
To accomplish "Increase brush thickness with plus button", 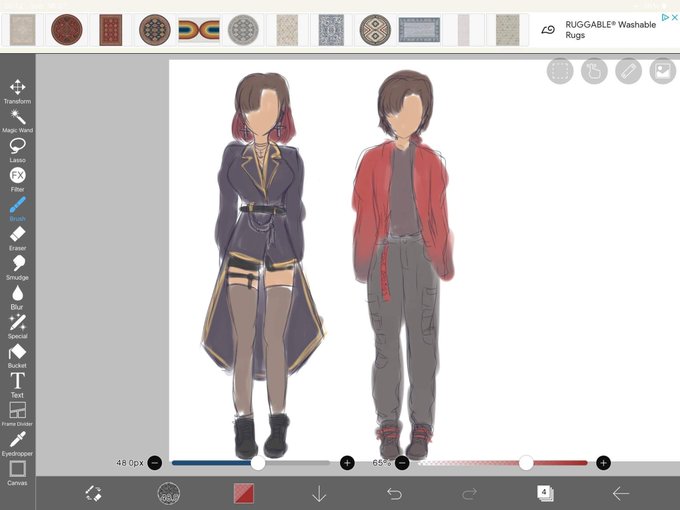I will (x=347, y=463).
